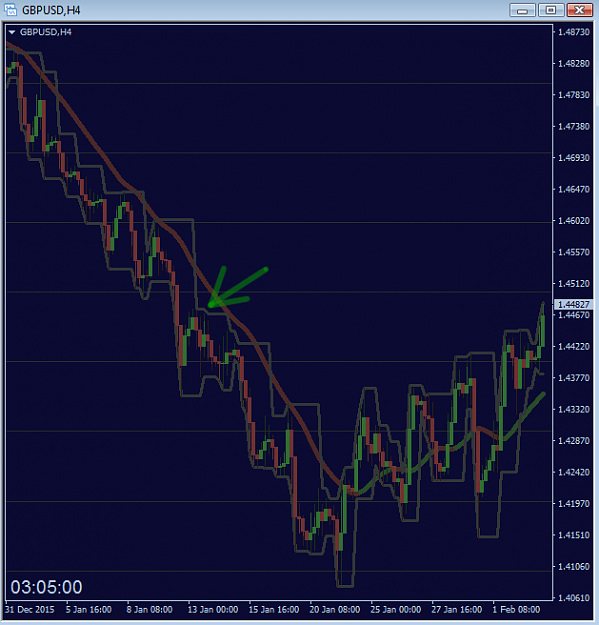
Task: Click price level 1.43770 on scale
Action: [573, 378]
